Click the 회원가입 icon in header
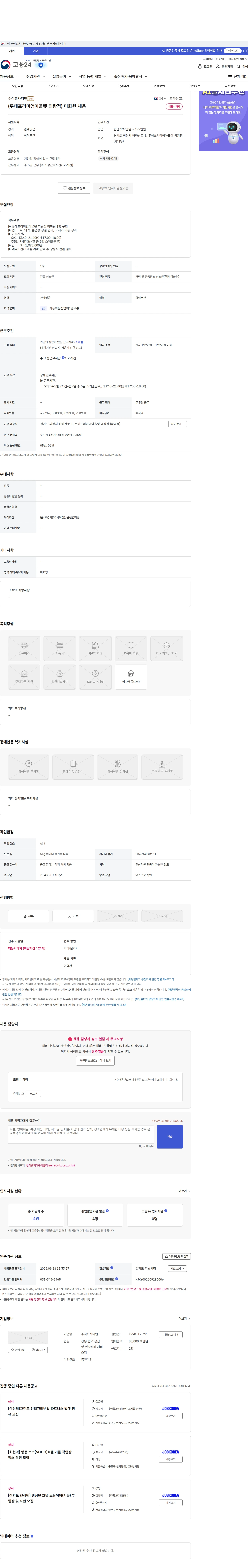This screenshot has height=1568, width=248. tap(224, 66)
